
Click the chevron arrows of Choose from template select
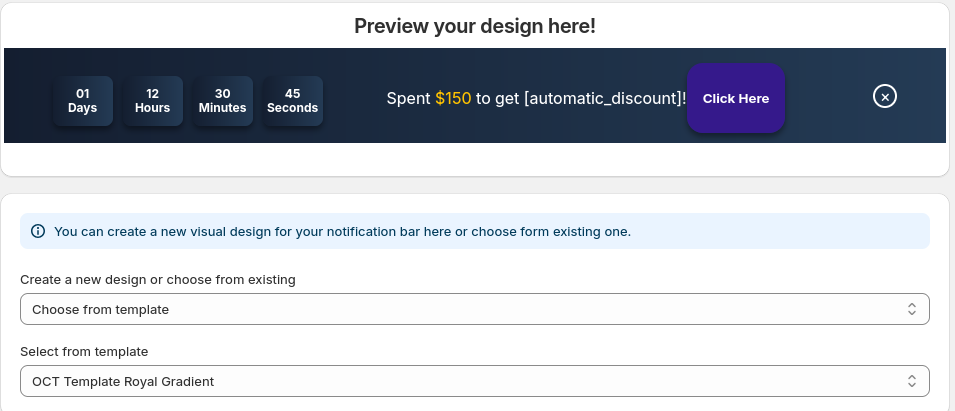click(911, 309)
